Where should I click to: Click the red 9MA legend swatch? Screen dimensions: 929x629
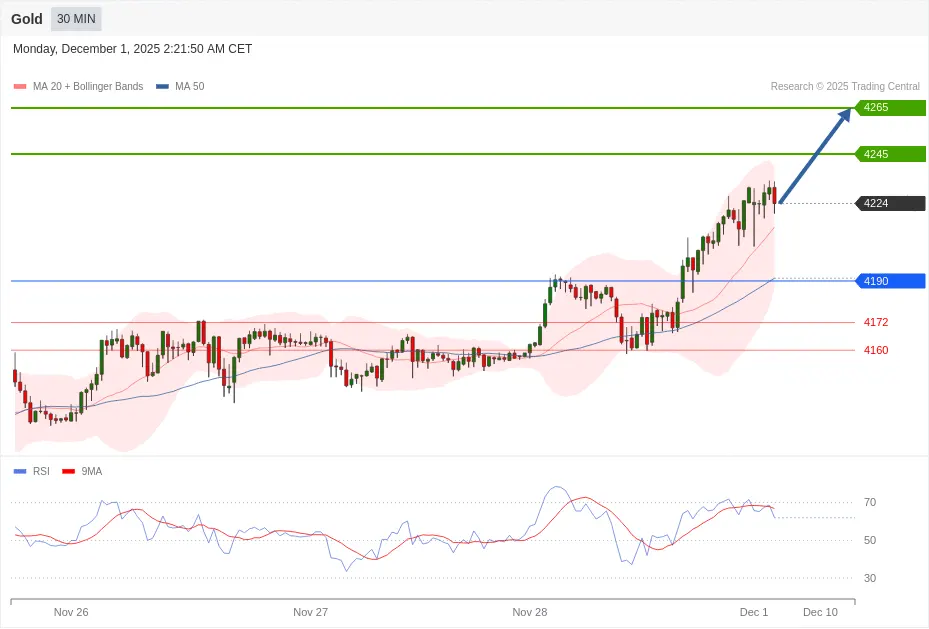[x=69, y=471]
